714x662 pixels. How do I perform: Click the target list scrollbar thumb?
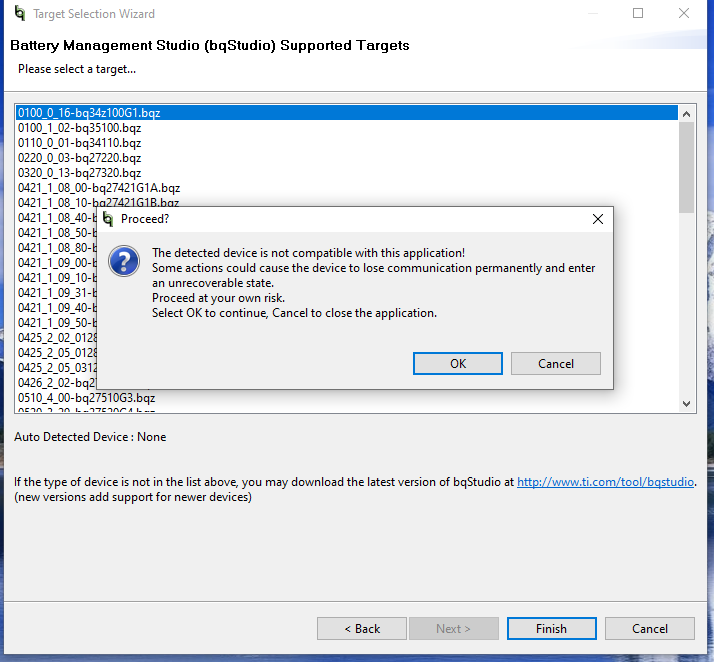686,167
